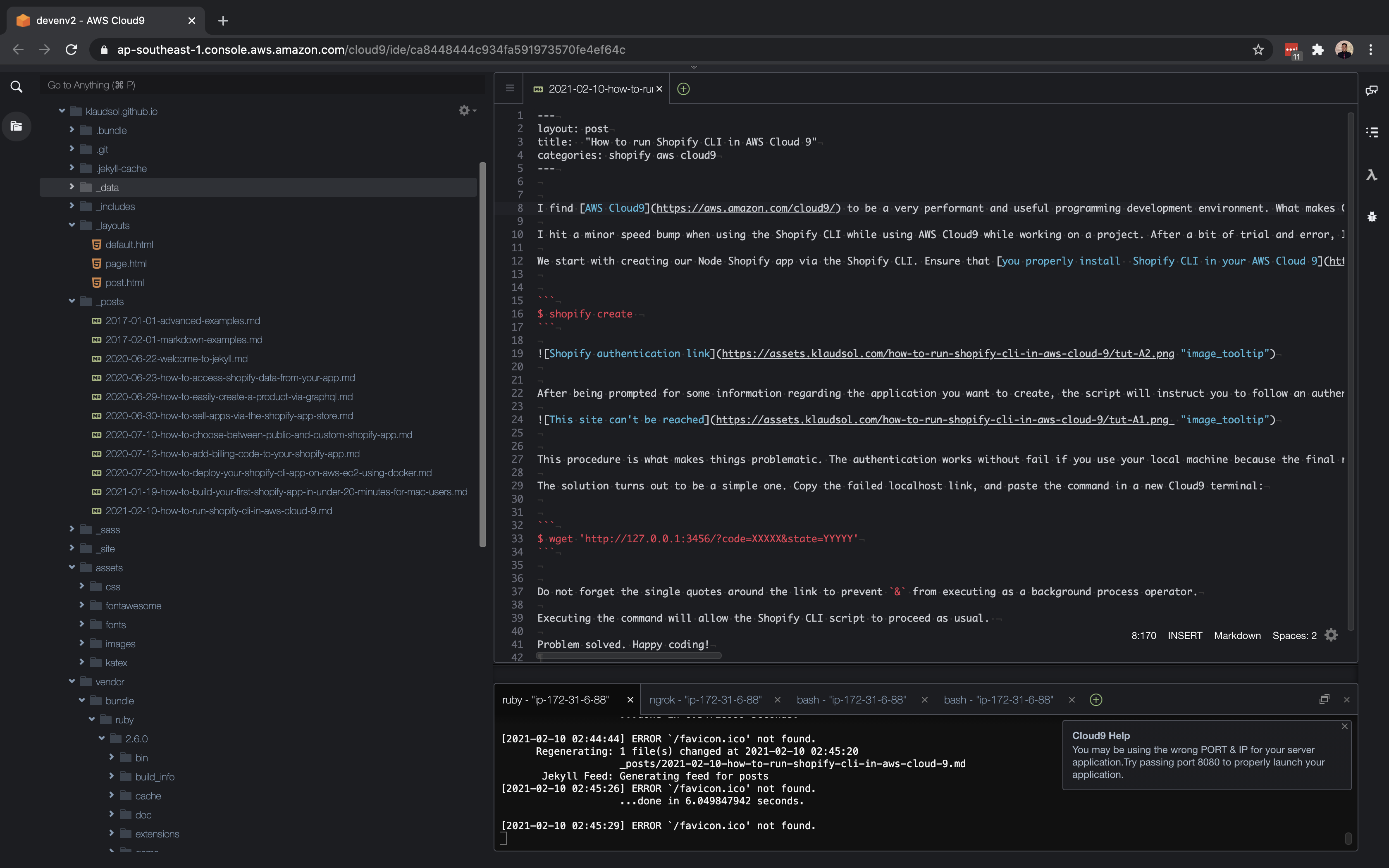The width and height of the screenshot is (1389, 868).
Task: Open editor settings via status bar gear
Action: click(x=1330, y=635)
